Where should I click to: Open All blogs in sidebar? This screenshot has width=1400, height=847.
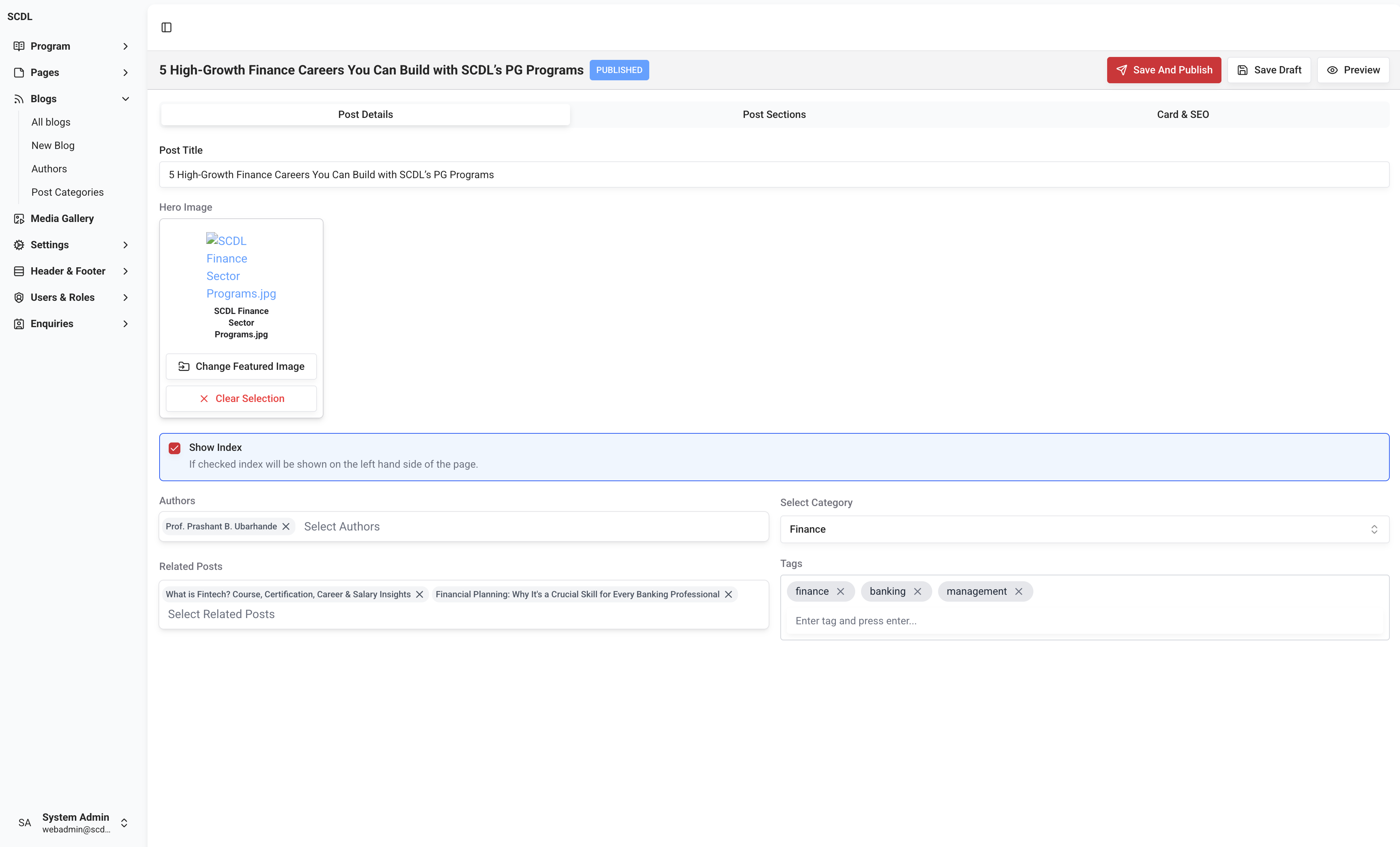point(51,122)
